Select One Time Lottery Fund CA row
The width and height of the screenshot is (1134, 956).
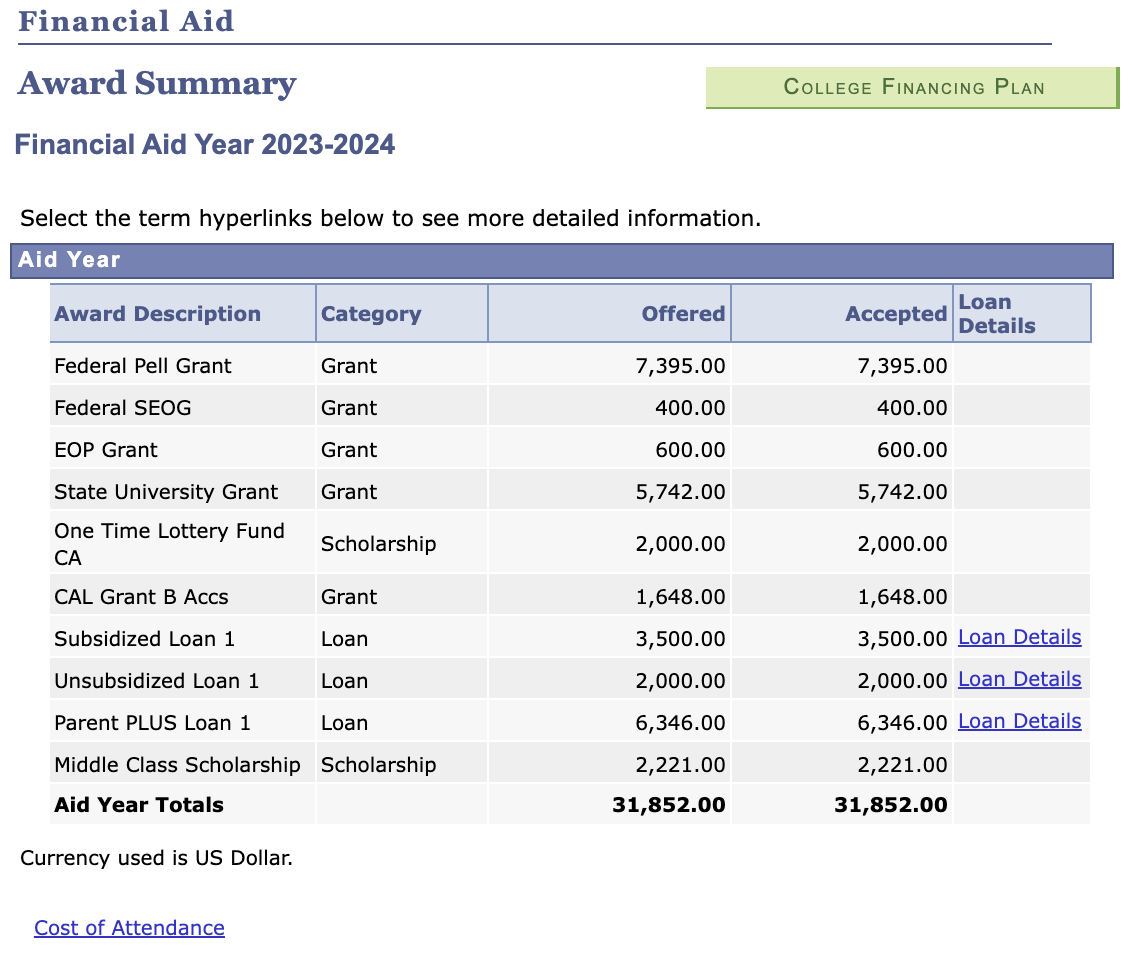click(570, 543)
